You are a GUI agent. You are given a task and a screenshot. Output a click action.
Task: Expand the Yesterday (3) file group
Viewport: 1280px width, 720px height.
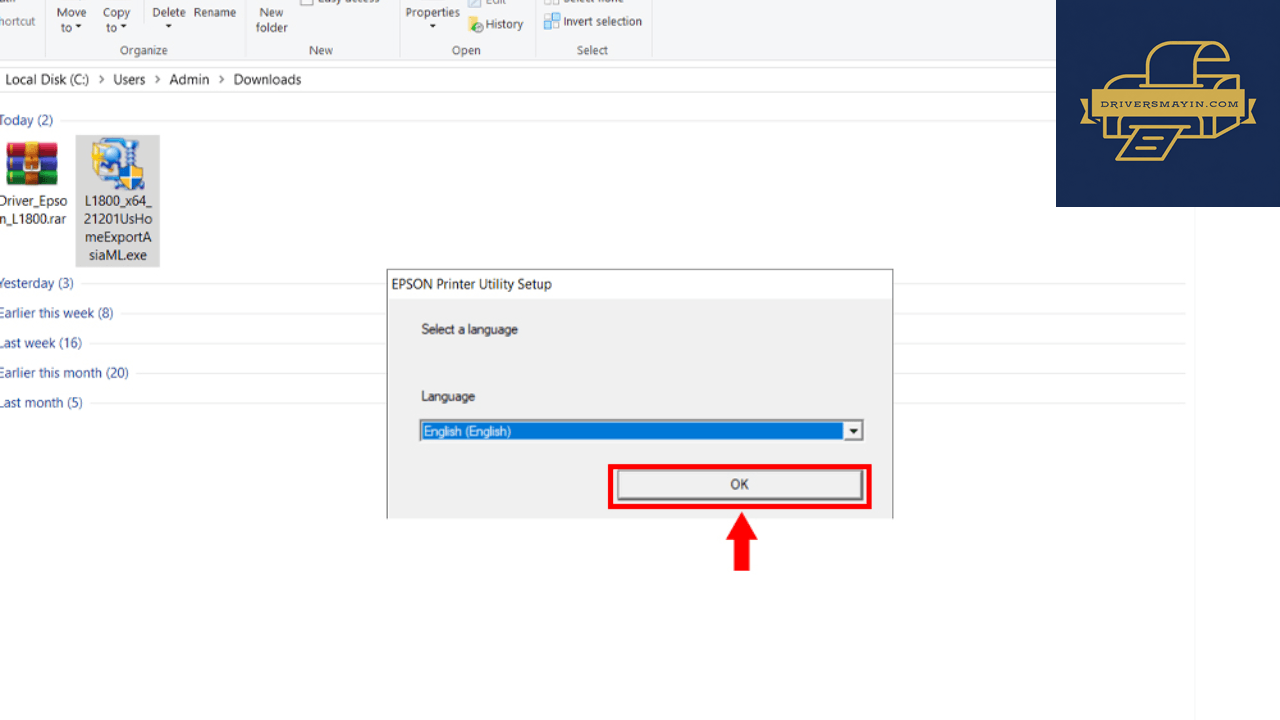click(37, 283)
